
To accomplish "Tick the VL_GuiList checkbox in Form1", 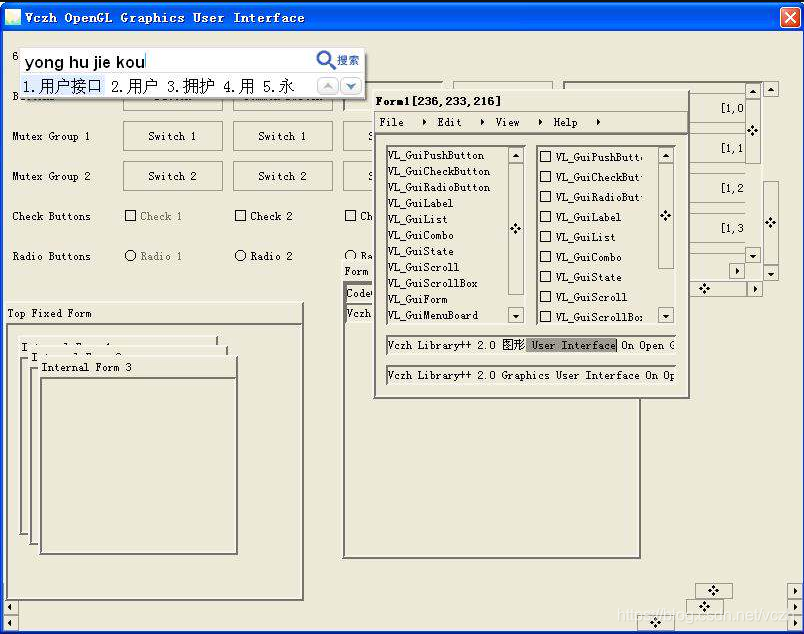I will pos(546,236).
